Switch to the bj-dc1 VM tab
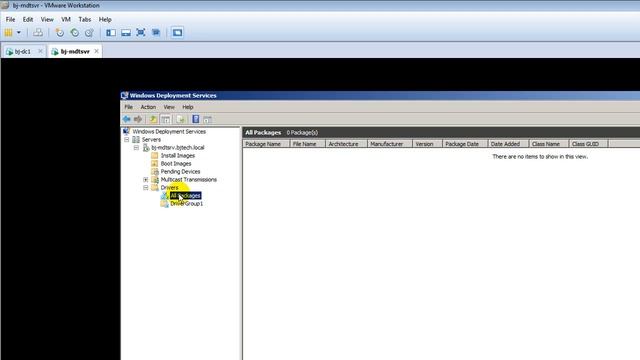Image resolution: width=640 pixels, height=360 pixels. click(x=23, y=51)
